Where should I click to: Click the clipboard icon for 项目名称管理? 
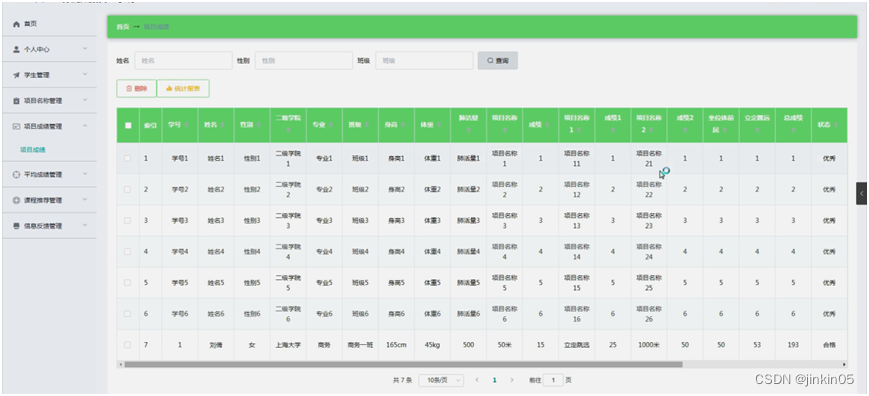[x=16, y=101]
